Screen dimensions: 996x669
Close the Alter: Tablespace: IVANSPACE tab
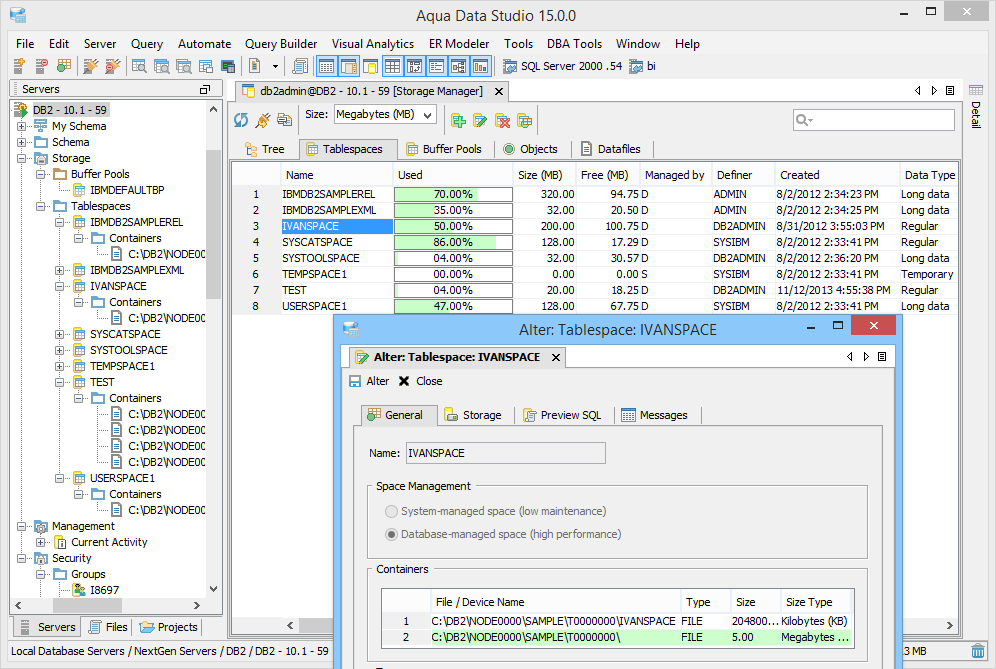[556, 358]
